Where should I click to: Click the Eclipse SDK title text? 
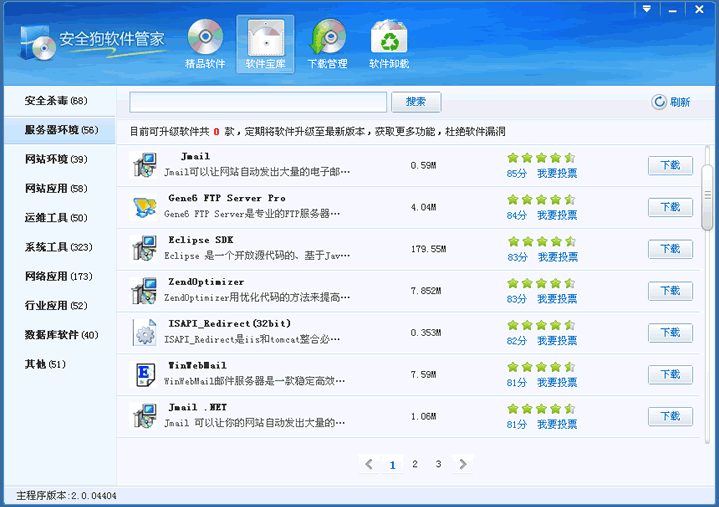[201, 240]
